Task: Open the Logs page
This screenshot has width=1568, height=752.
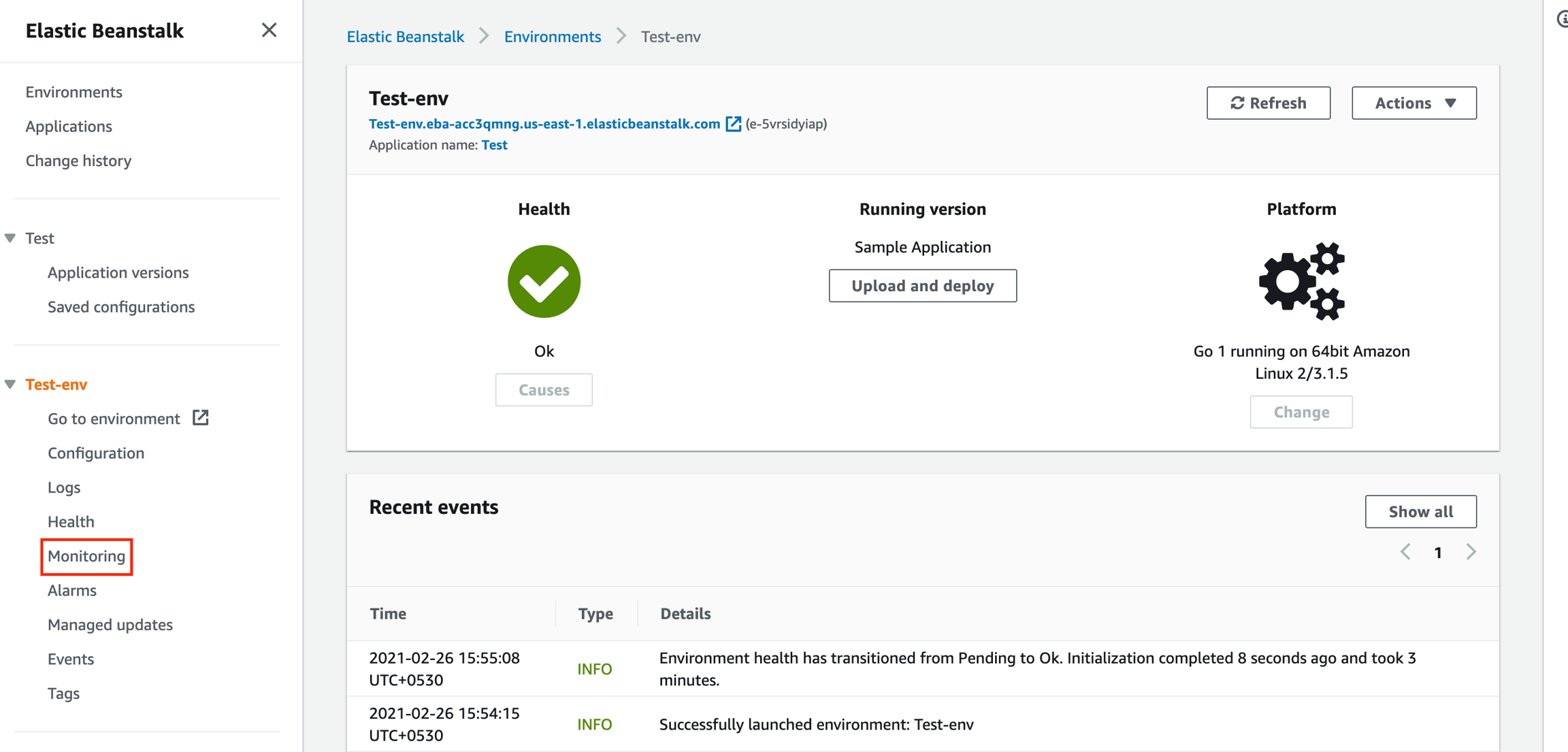Action: tap(64, 487)
